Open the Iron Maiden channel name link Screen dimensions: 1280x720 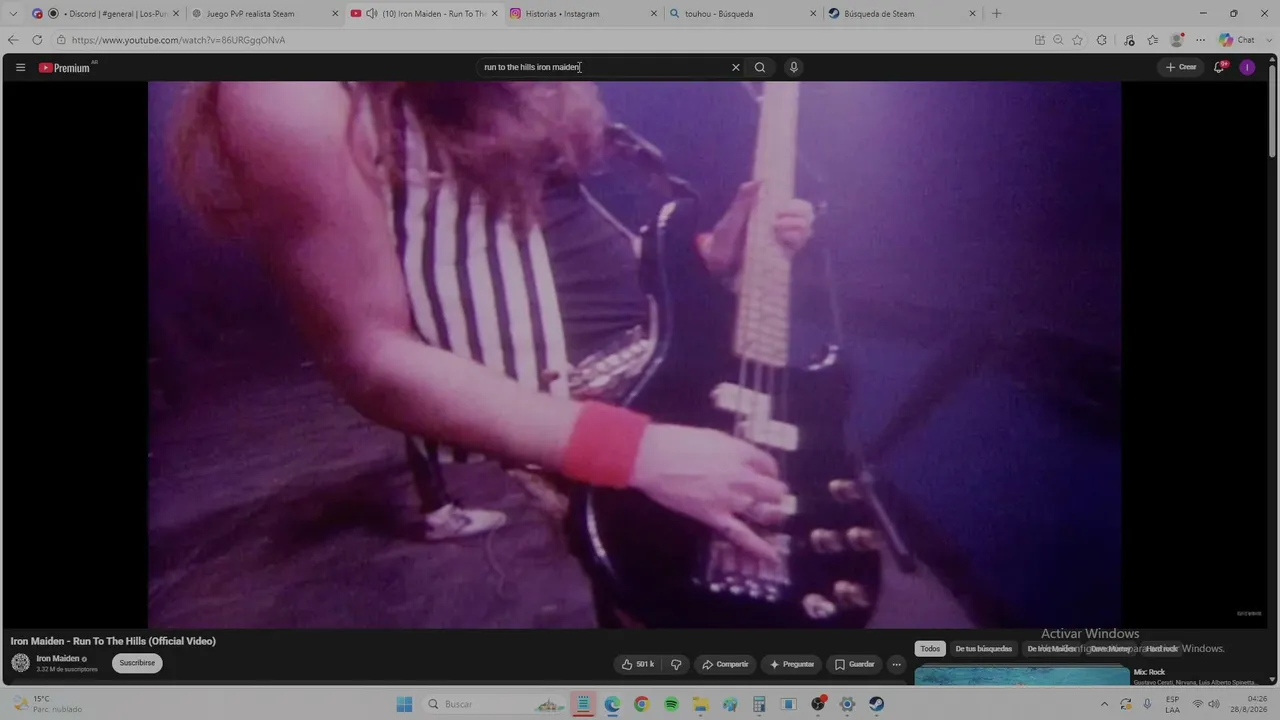[x=58, y=658]
